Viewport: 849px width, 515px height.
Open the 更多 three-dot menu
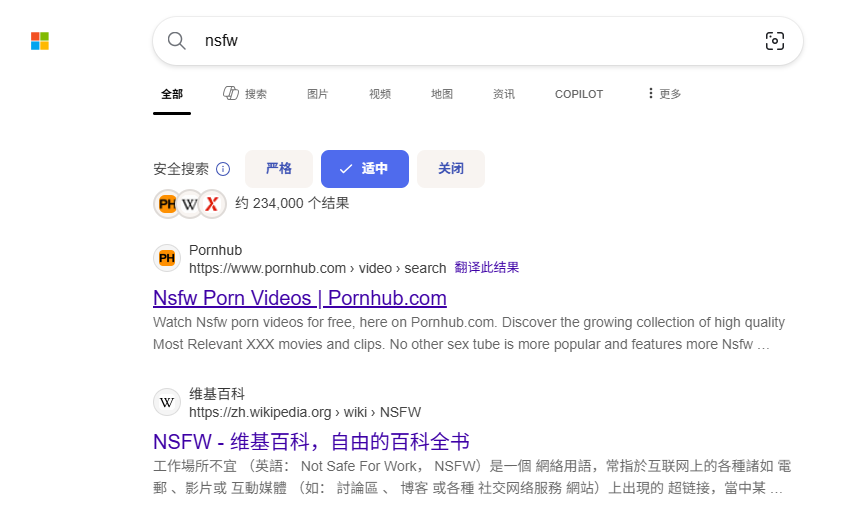click(664, 94)
